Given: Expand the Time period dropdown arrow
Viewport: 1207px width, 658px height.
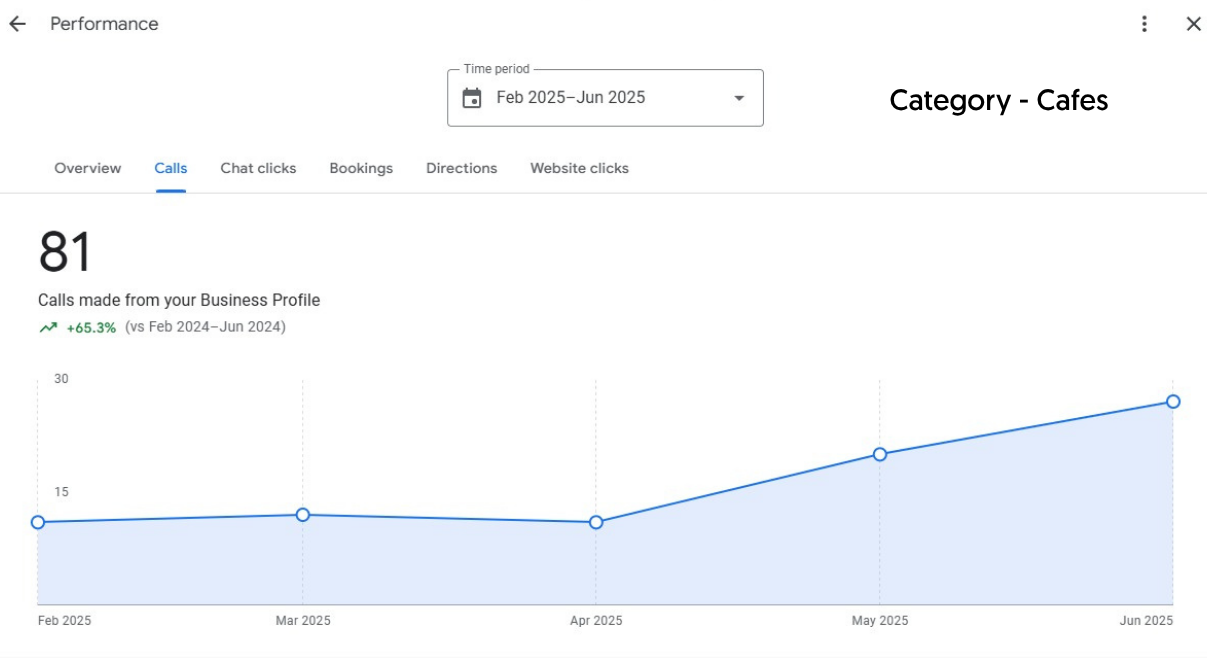Looking at the screenshot, I should (739, 98).
